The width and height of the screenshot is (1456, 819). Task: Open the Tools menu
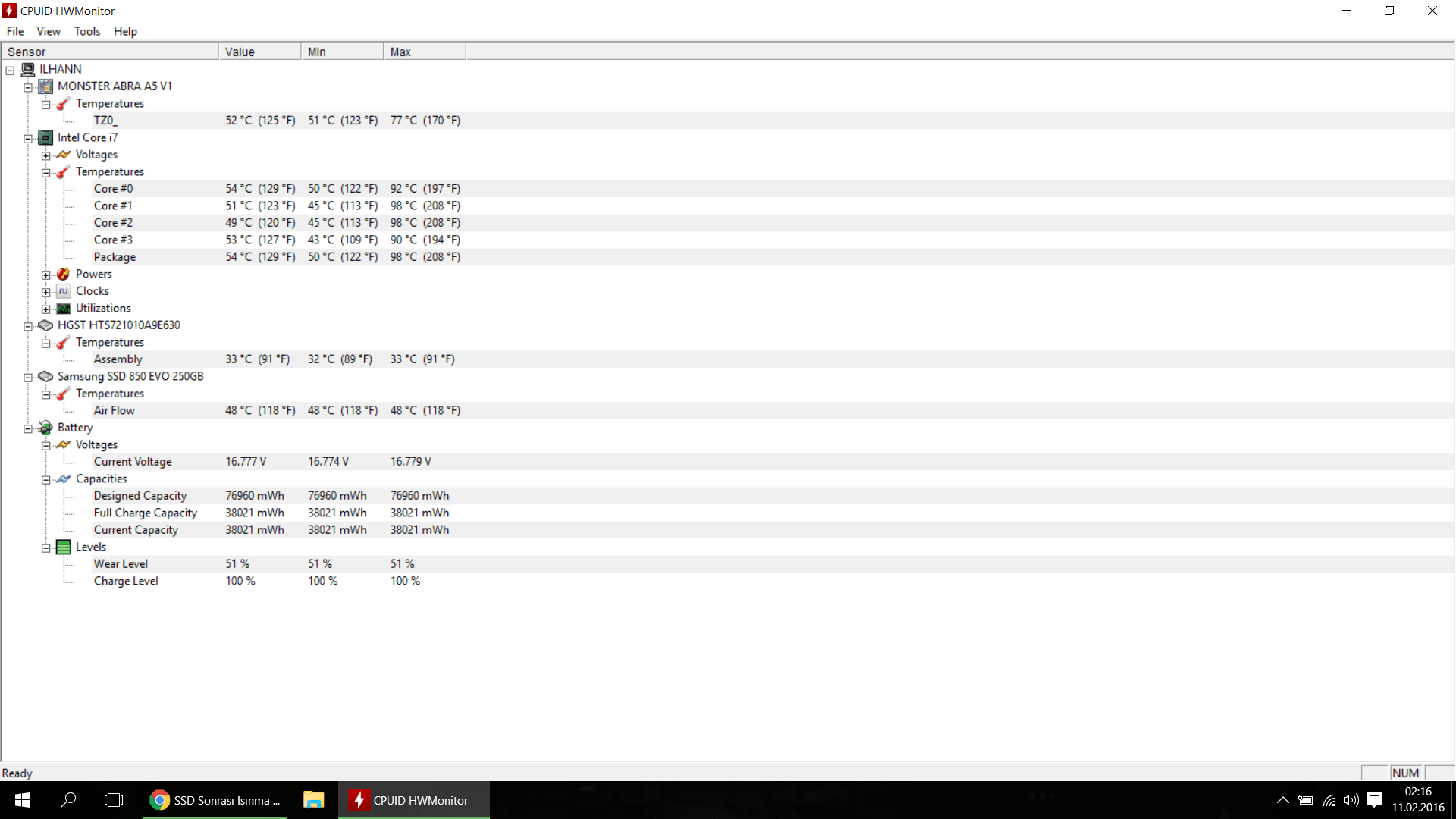[x=86, y=31]
